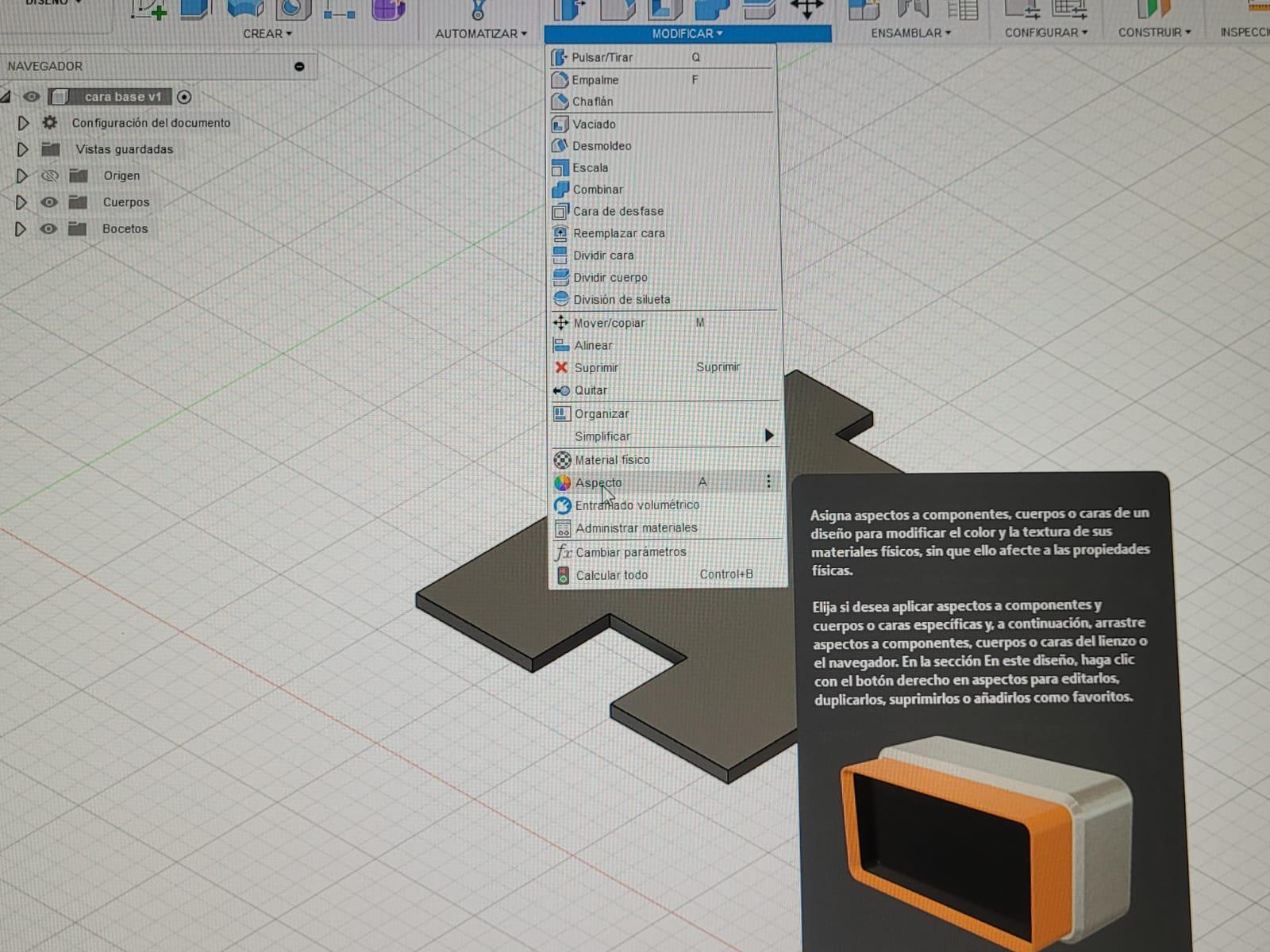Click the fx Cambiar parámetros icon
Viewport: 1270px width, 952px height.
pos(564,552)
